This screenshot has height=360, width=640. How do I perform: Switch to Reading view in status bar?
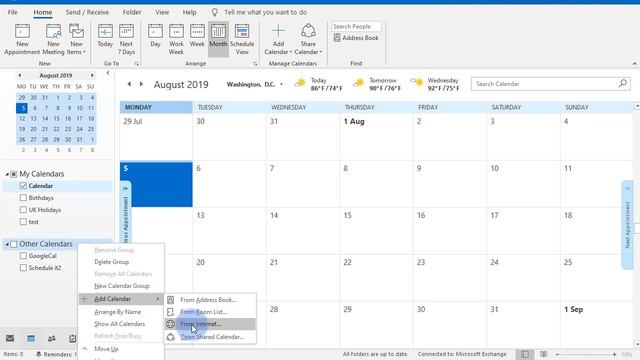click(543, 354)
